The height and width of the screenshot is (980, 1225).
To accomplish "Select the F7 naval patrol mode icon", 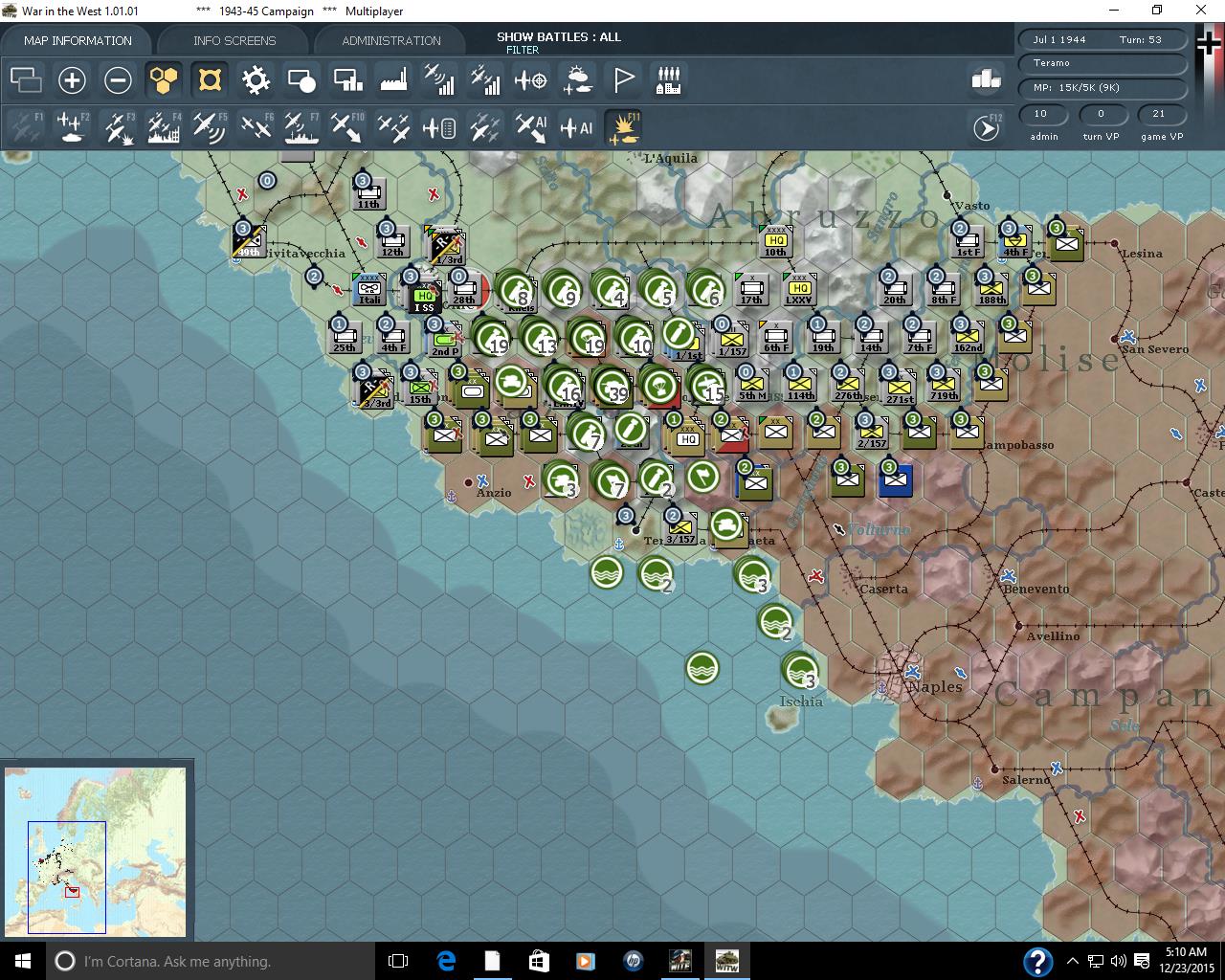I will (x=301, y=127).
